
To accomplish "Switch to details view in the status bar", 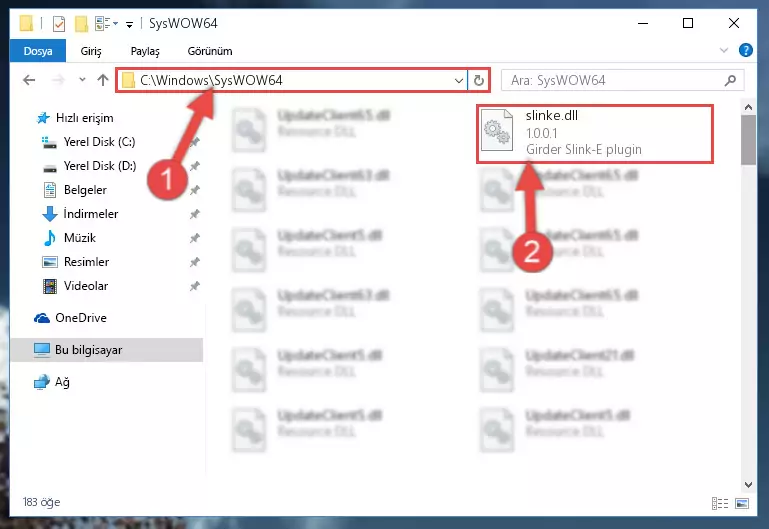I will pyautogui.click(x=719, y=503).
